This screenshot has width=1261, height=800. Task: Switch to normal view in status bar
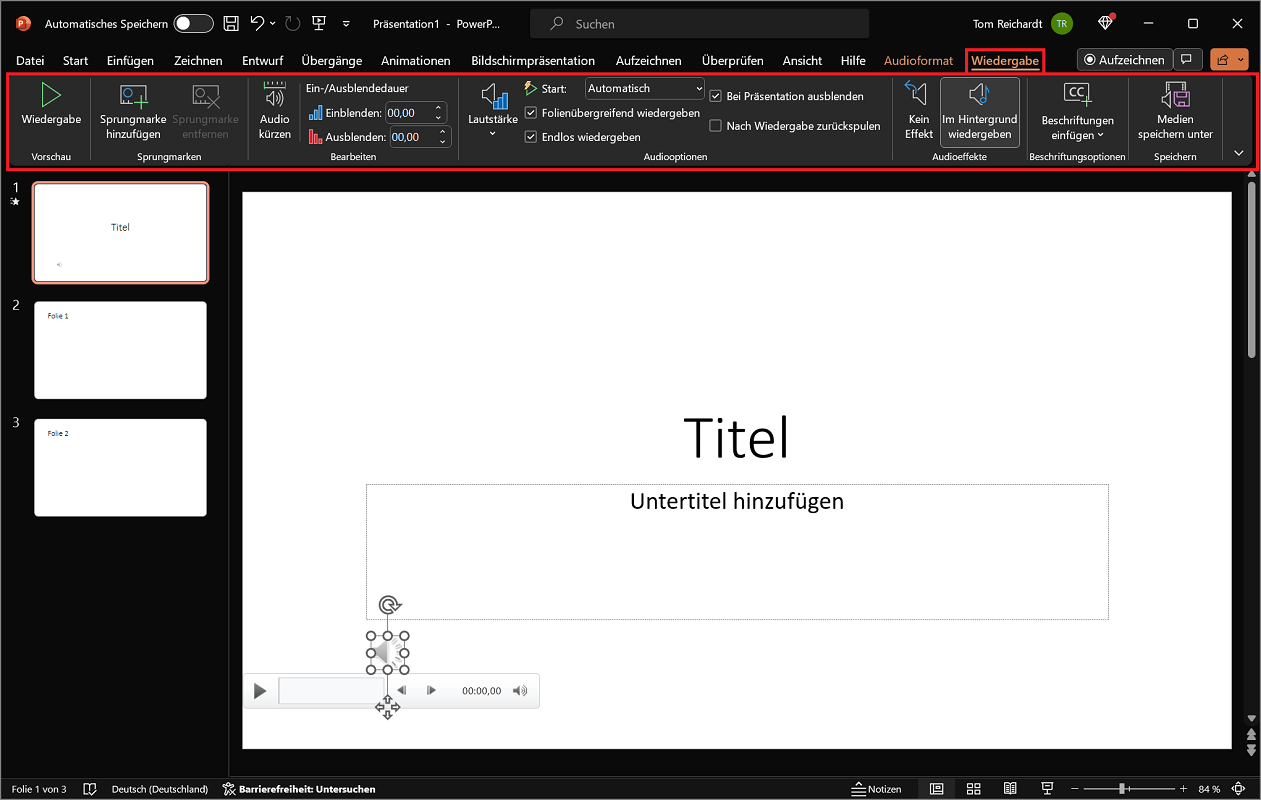point(936,789)
